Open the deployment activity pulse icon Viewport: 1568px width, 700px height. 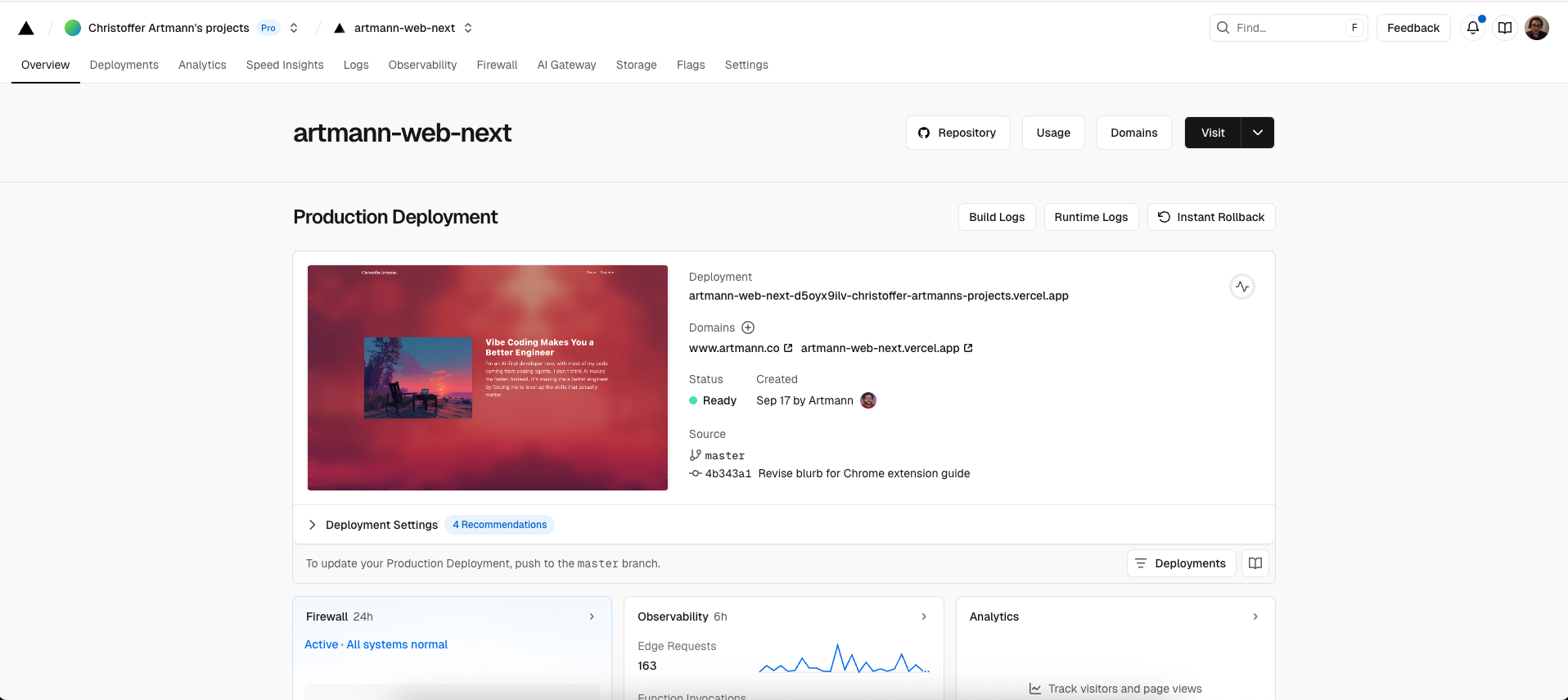[1242, 287]
